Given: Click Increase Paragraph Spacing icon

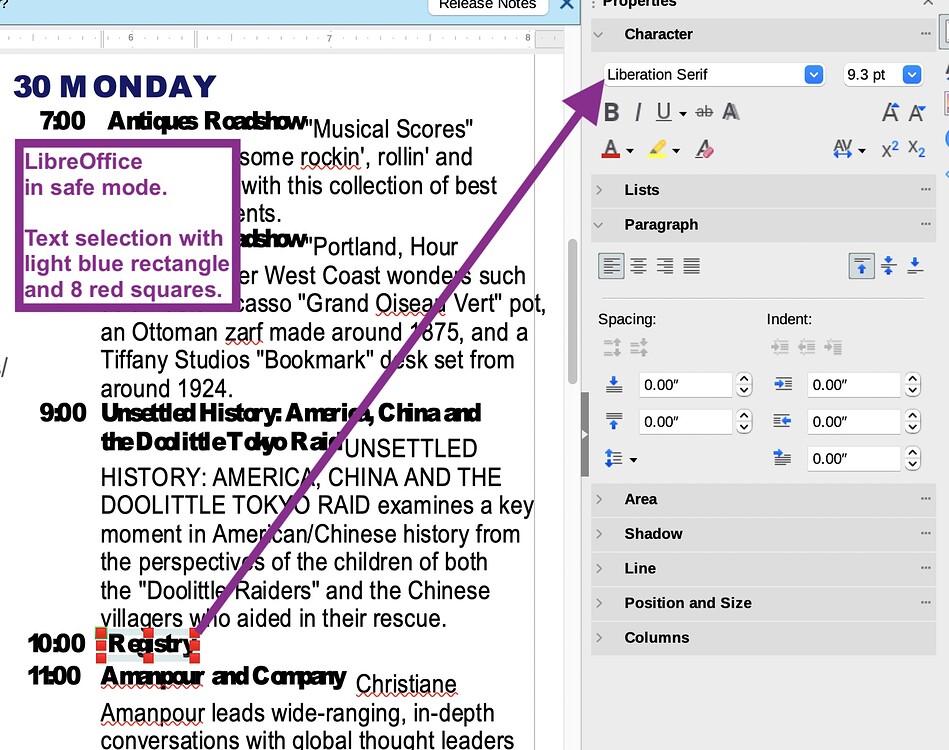Looking at the screenshot, I should (612, 347).
